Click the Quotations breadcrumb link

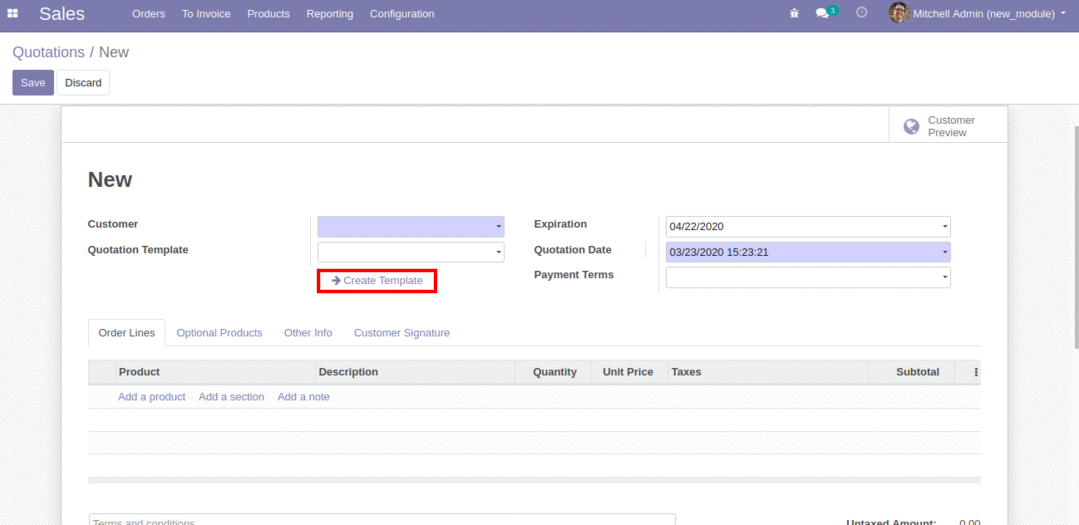(48, 52)
